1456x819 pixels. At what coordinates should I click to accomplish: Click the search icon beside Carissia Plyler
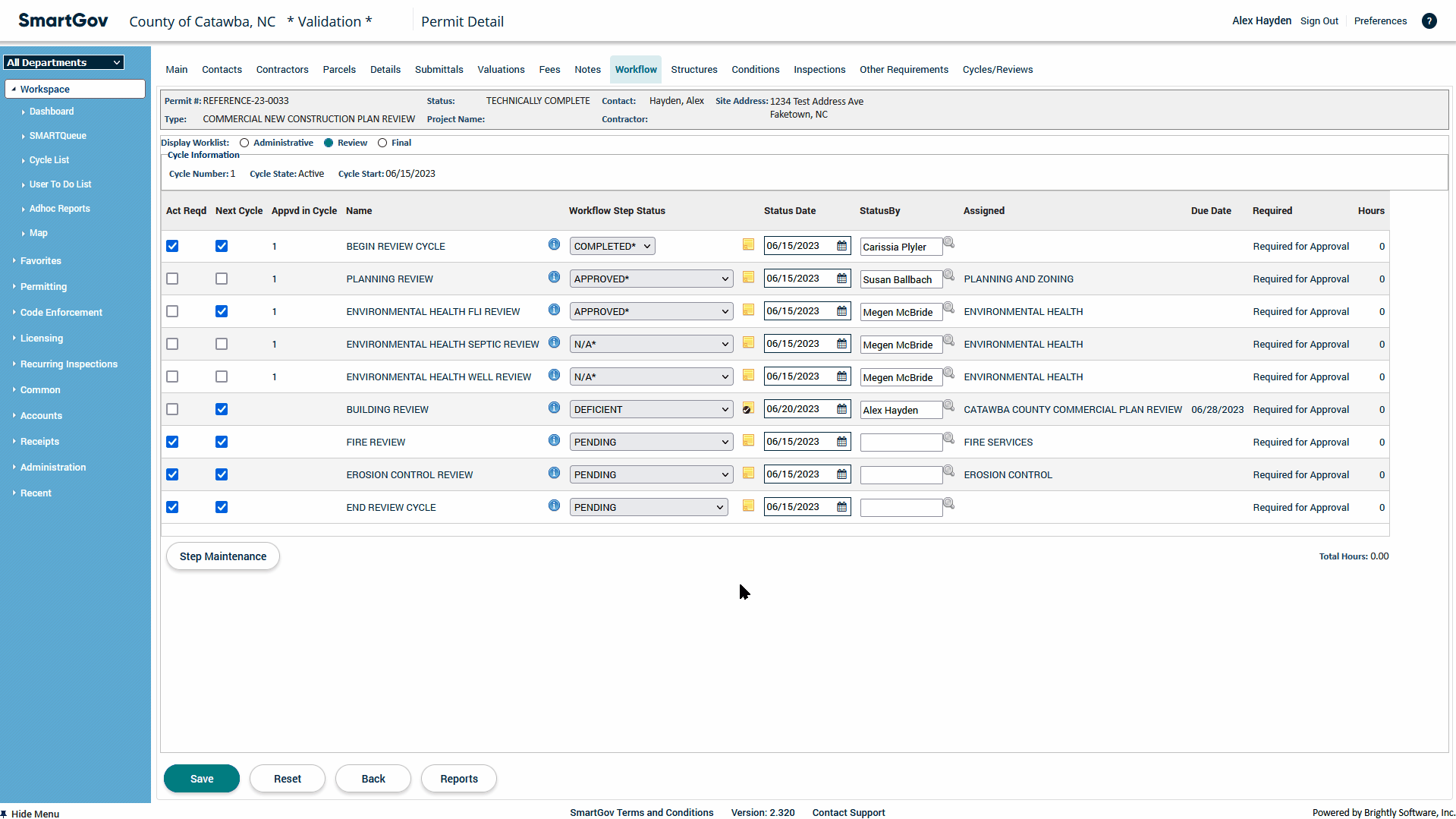948,244
